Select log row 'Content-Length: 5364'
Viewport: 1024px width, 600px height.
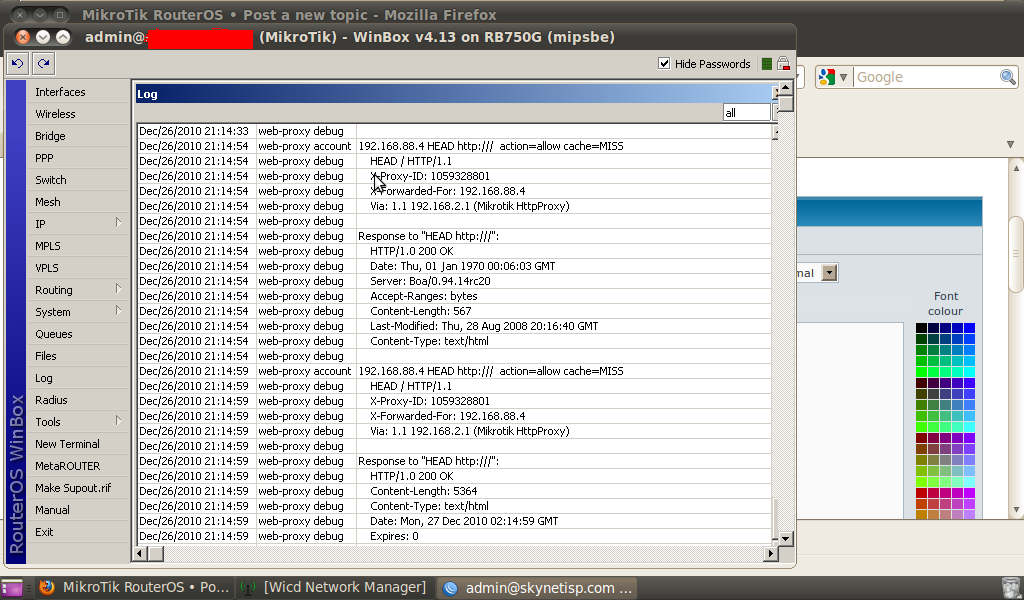pyautogui.click(x=454, y=491)
